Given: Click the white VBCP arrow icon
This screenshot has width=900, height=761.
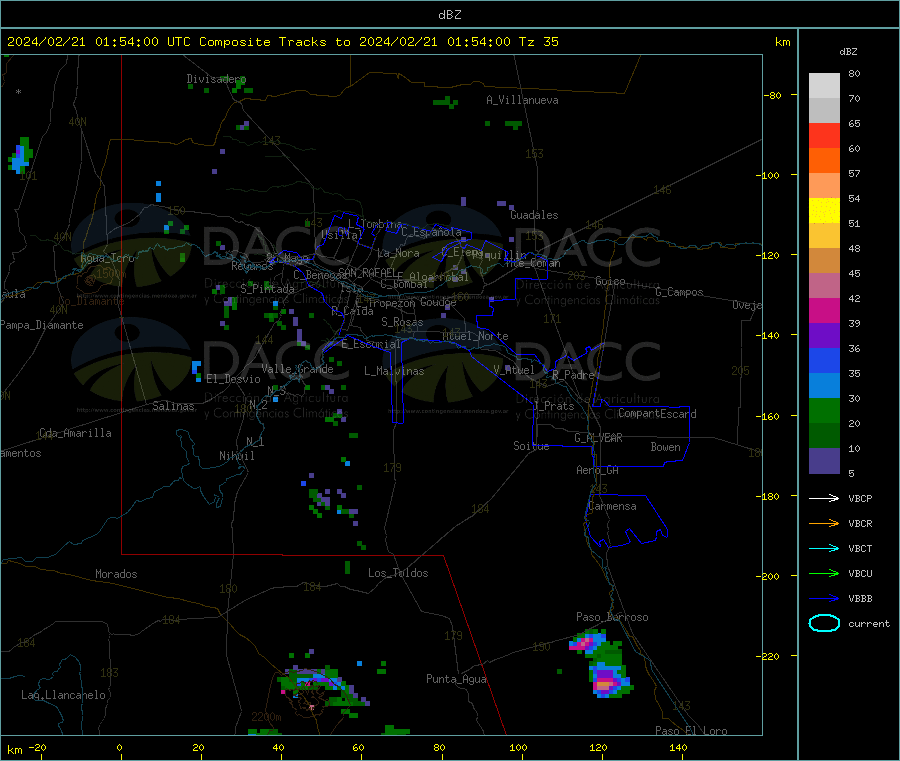Looking at the screenshot, I should tap(824, 498).
